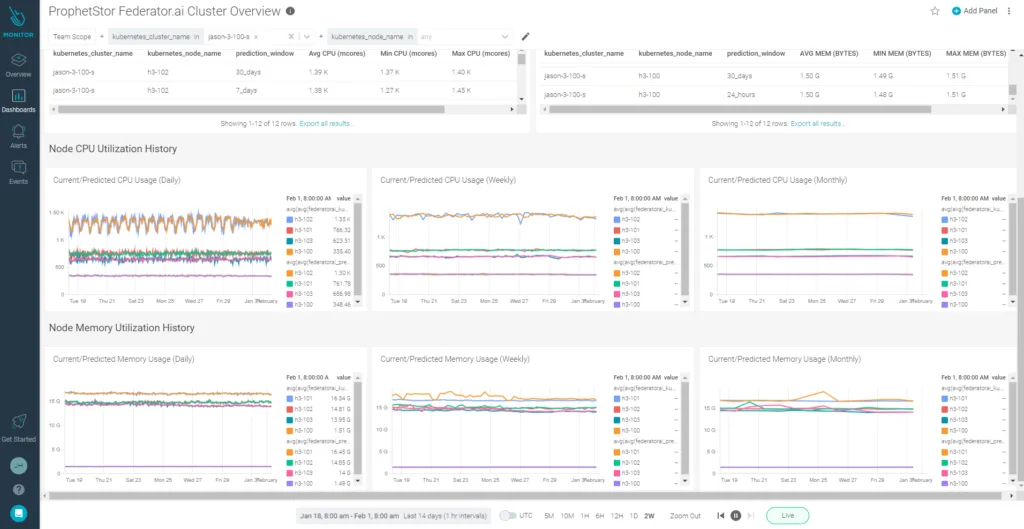The width and height of the screenshot is (1024, 529).
Task: Expand the kubernetes_node_name value dropdown
Action: (504, 36)
